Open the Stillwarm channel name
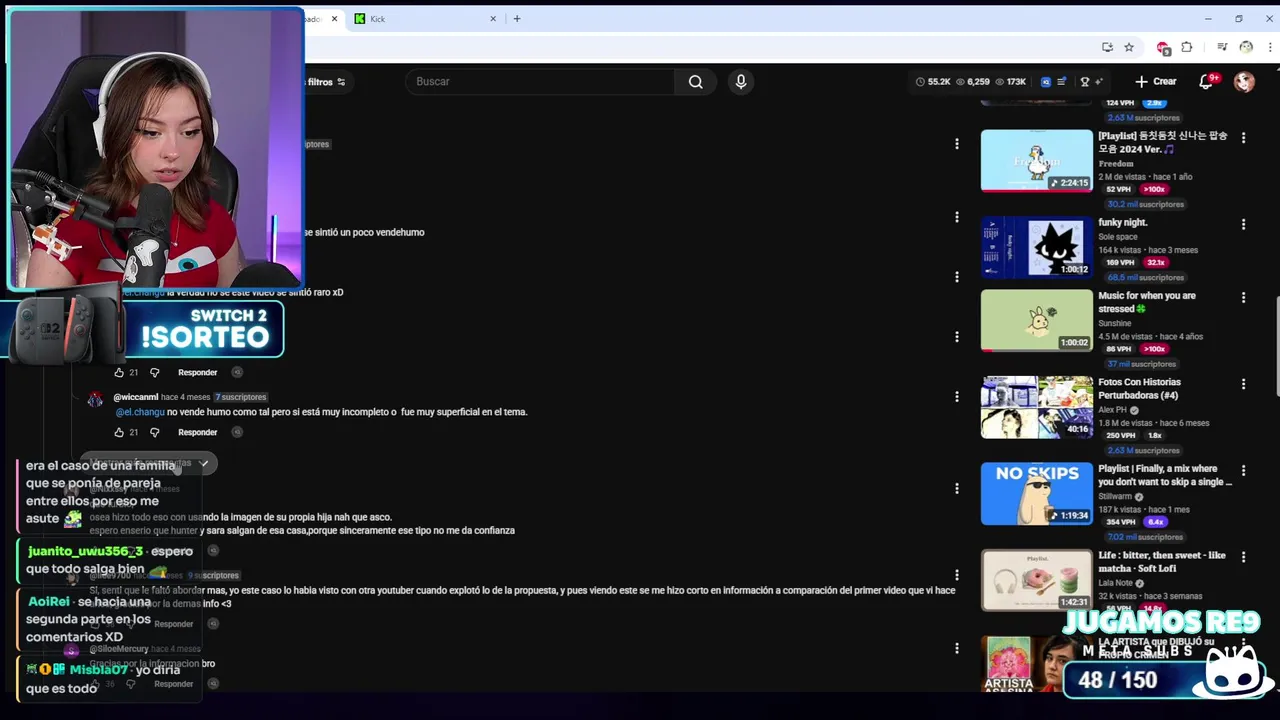 1116,497
